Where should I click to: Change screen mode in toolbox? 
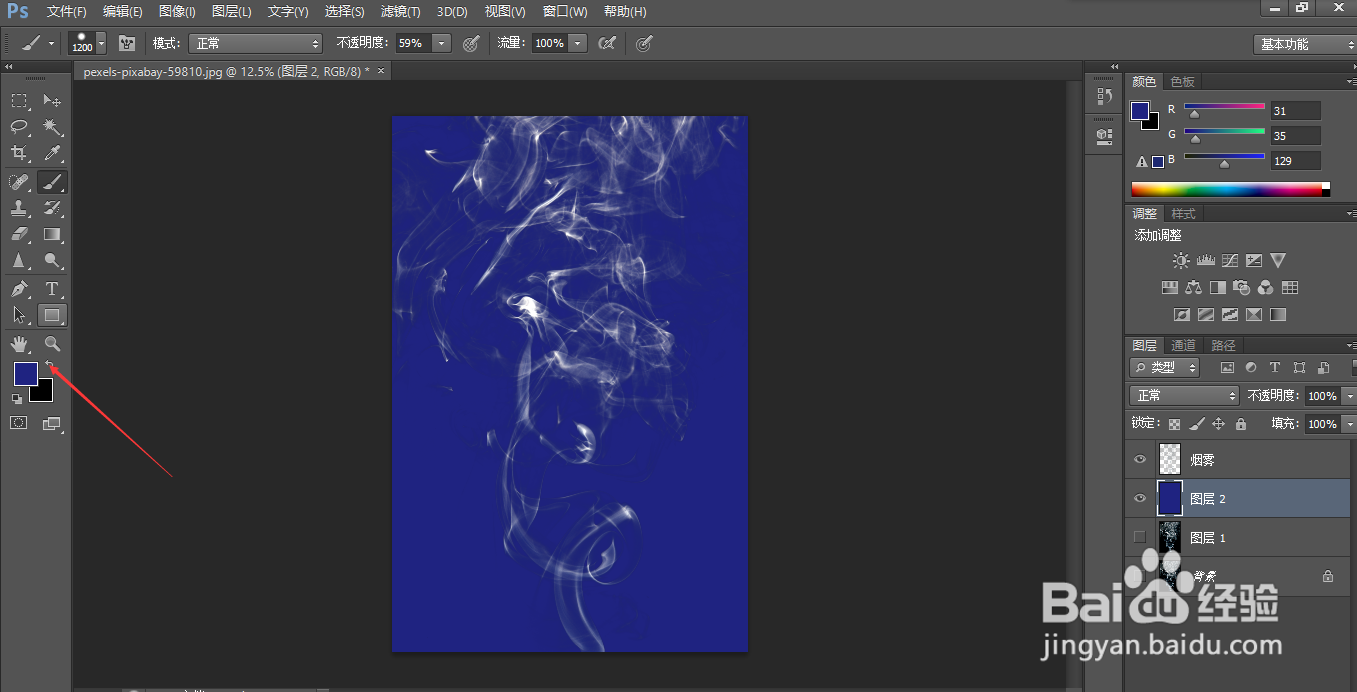coord(52,423)
